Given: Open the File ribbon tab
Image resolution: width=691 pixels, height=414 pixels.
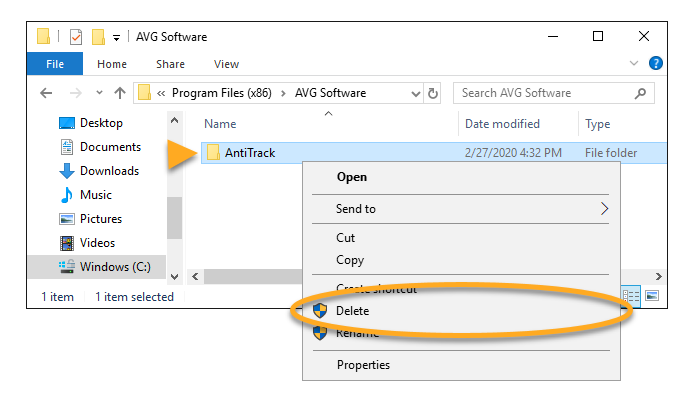Looking at the screenshot, I should (x=55, y=64).
